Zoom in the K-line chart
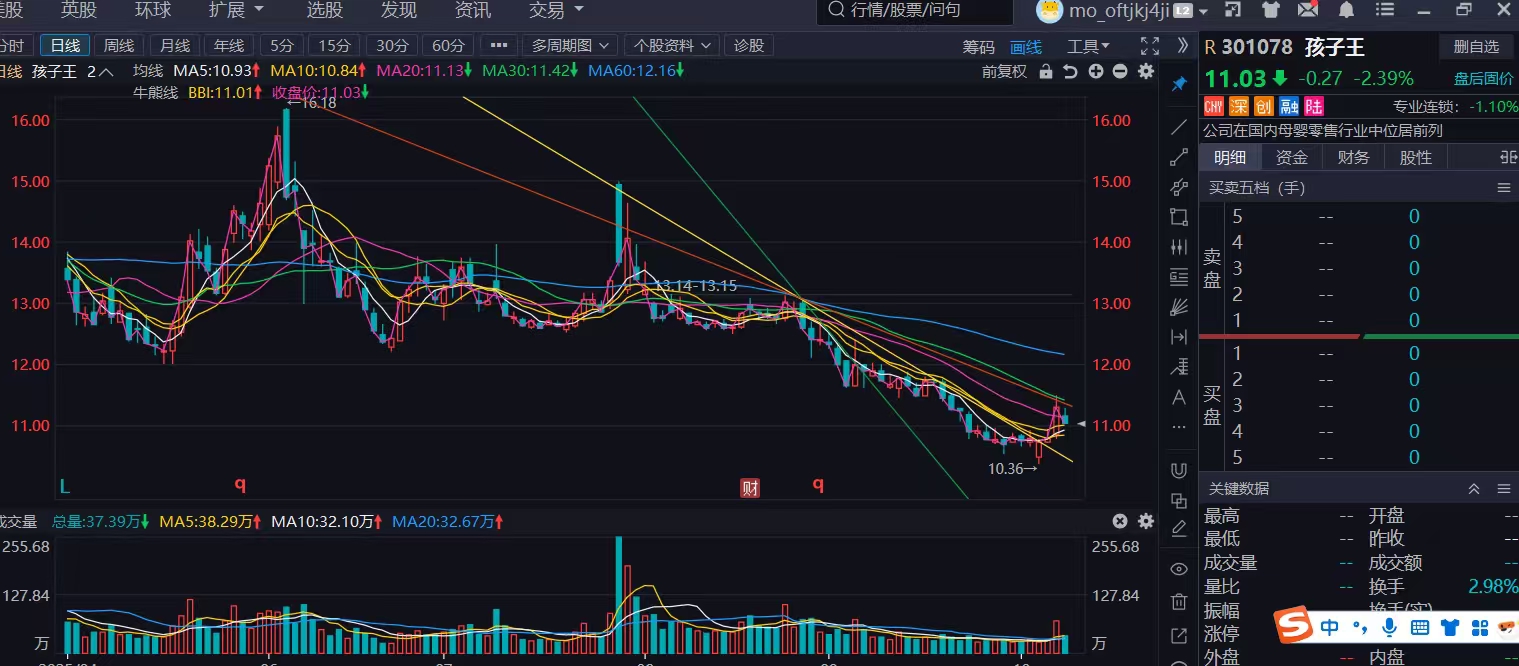 [1096, 72]
